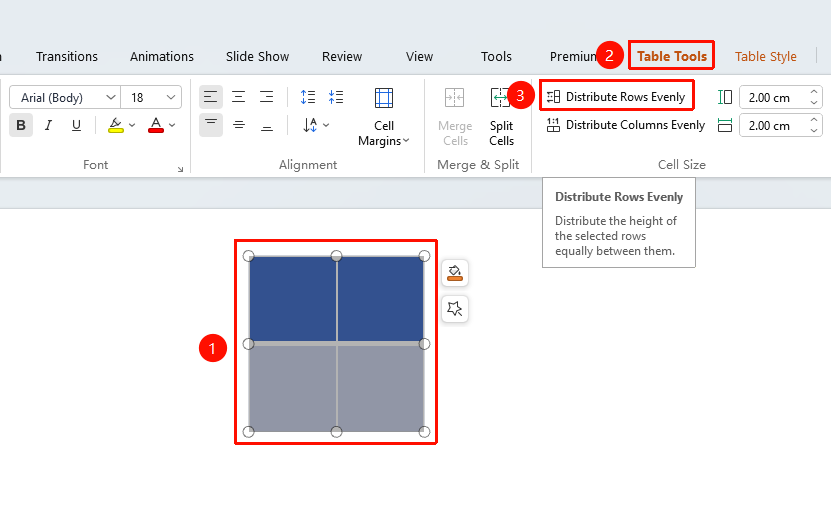Center text horizontally
Screen dimensions: 831x510
tap(238, 97)
